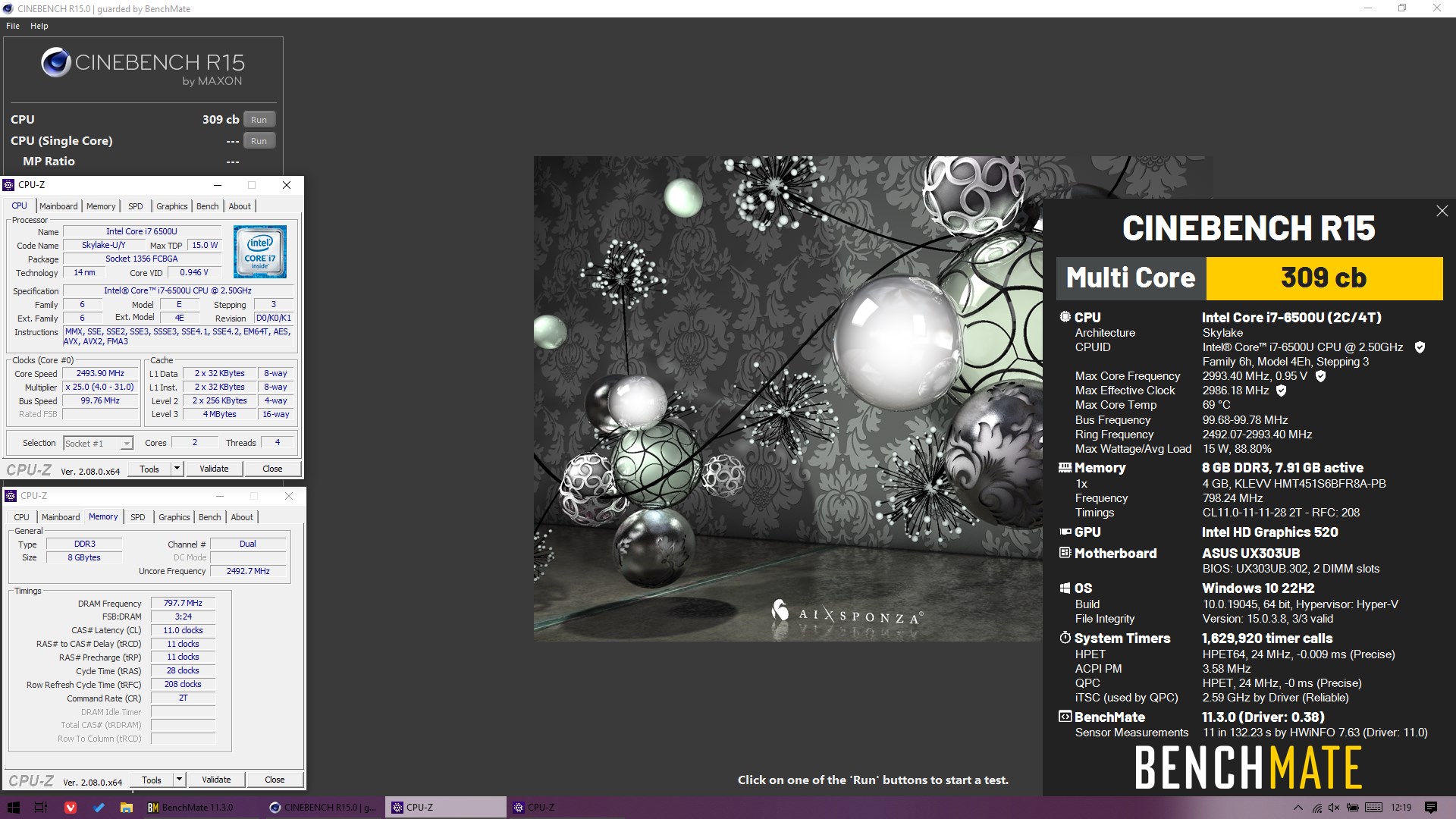
Task: Click the Uncore Frequency 2492.7 MHz field
Action: 248,571
